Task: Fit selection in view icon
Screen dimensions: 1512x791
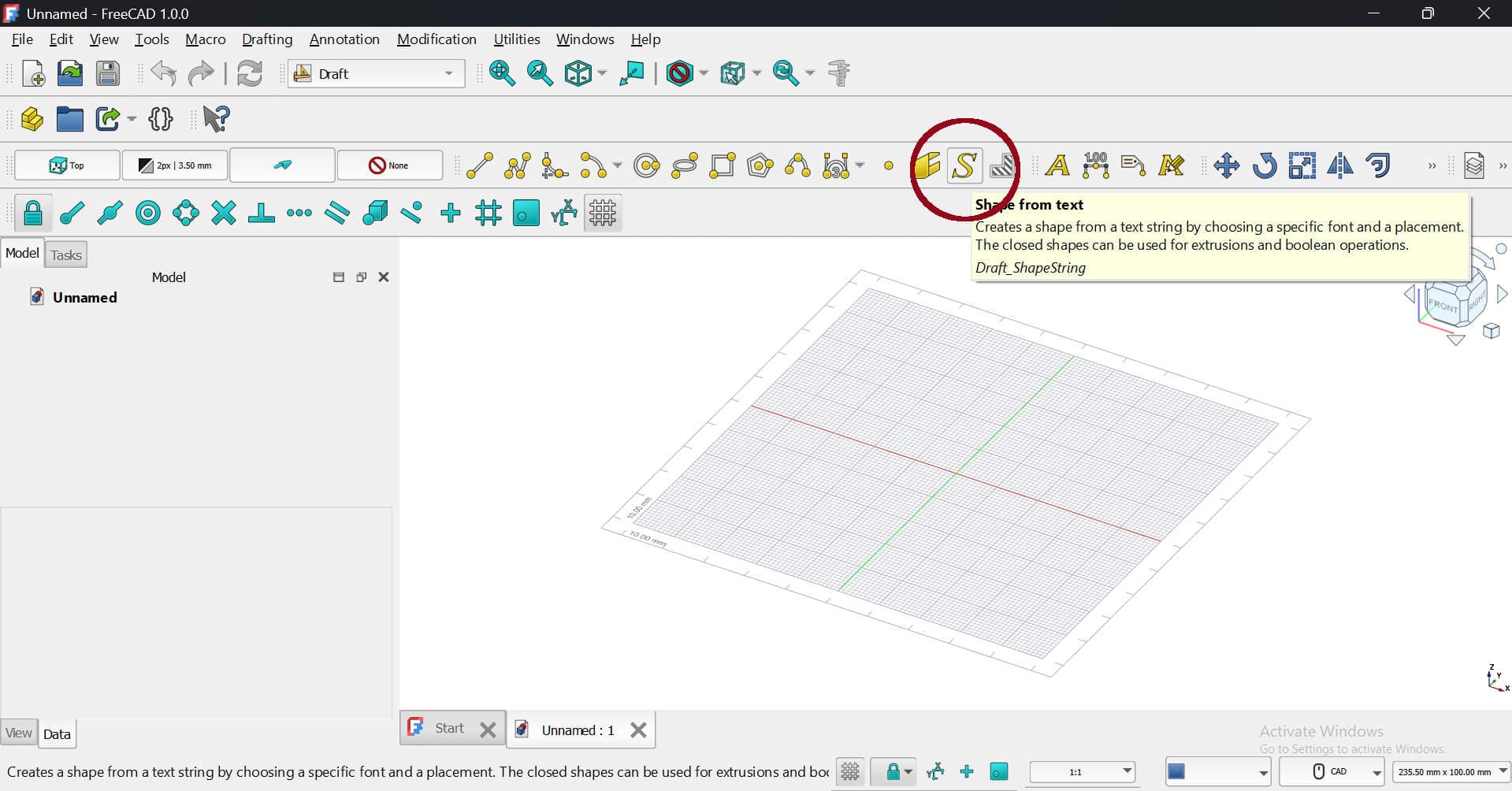Action: point(540,73)
